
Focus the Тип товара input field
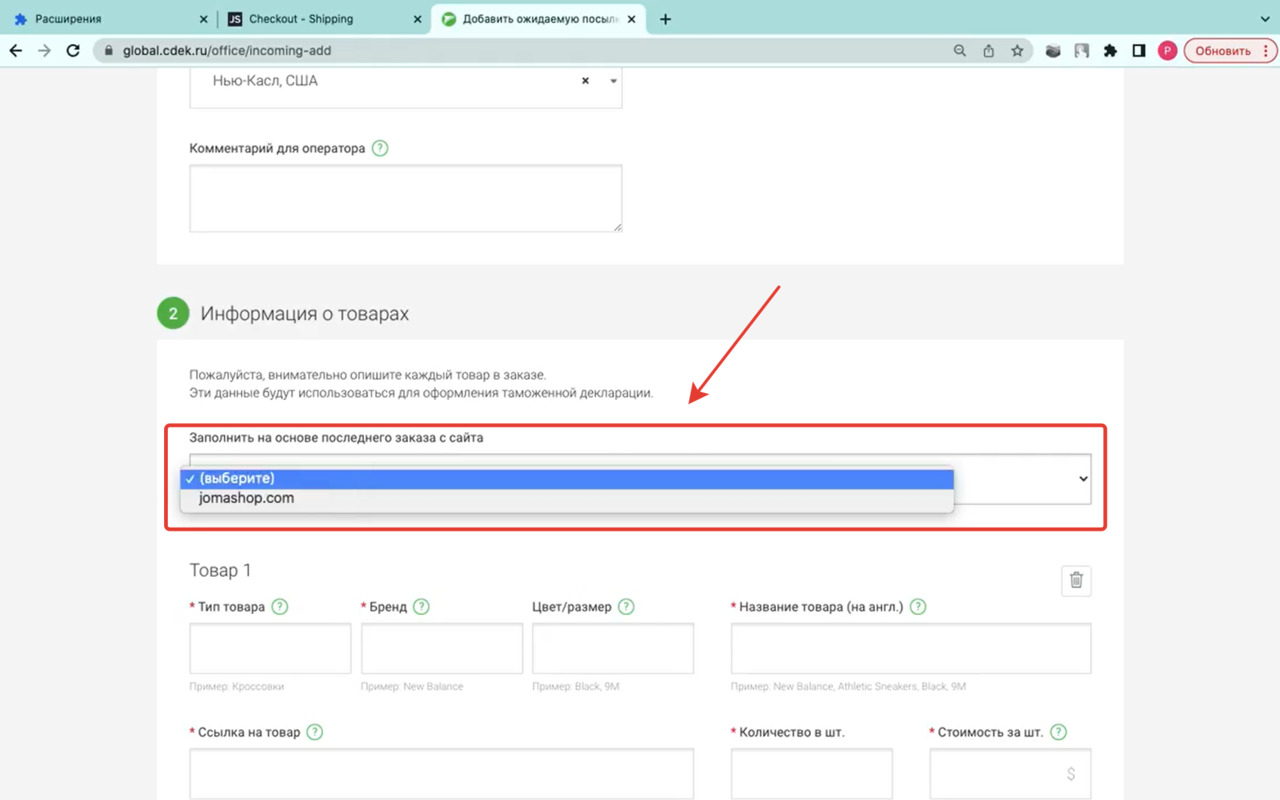tap(270, 648)
